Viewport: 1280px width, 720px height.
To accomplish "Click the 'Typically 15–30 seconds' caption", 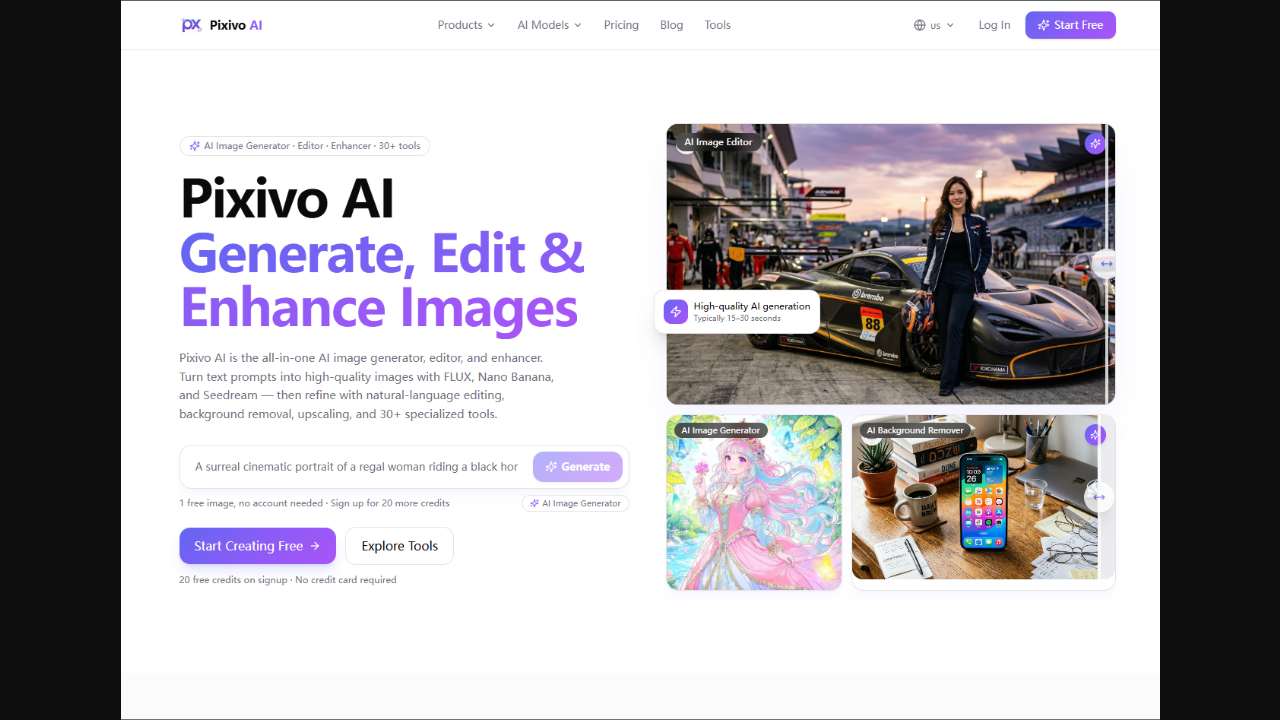I will tap(738, 318).
